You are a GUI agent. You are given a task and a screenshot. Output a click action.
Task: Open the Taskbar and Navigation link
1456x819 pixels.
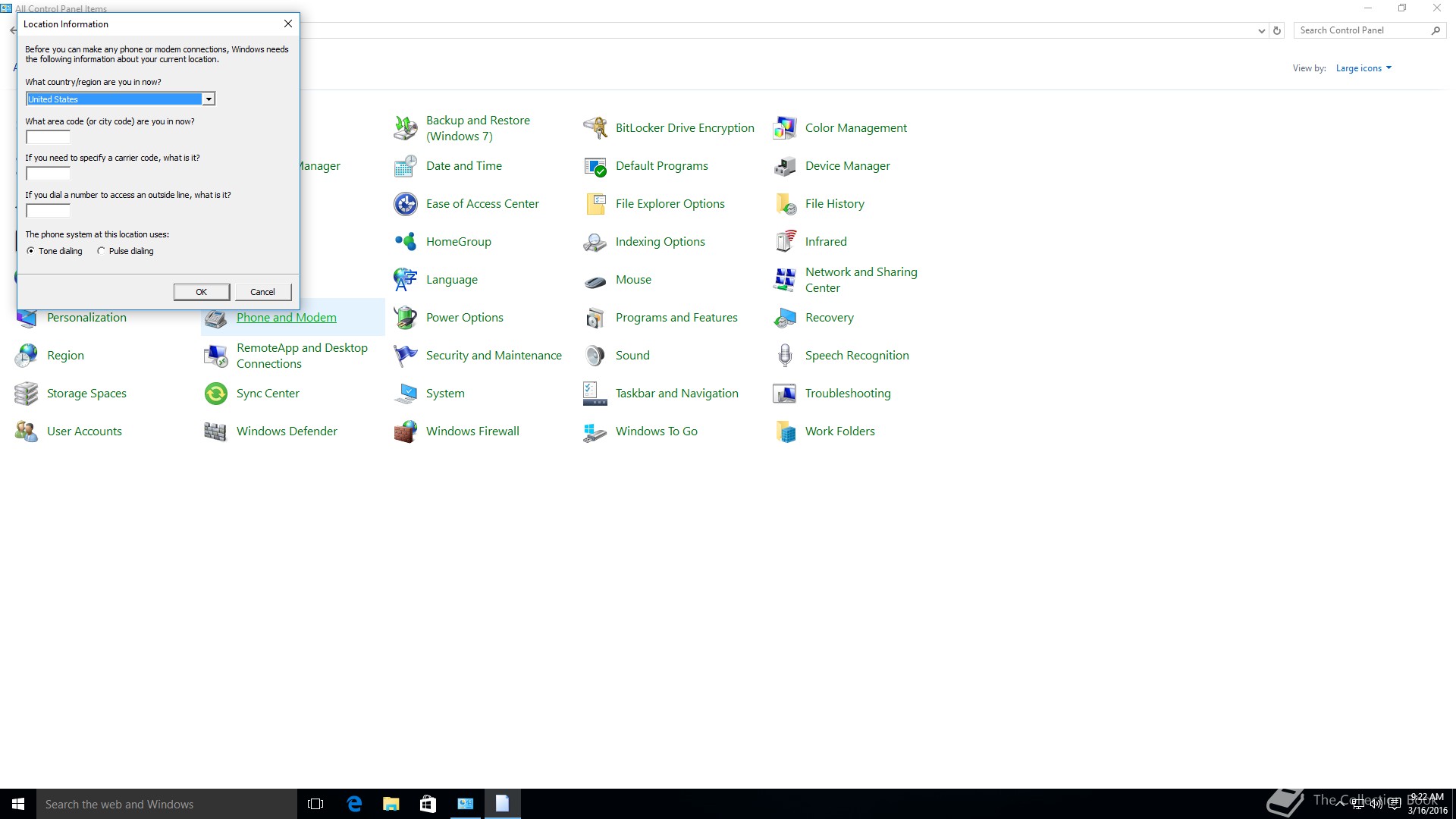click(x=677, y=394)
